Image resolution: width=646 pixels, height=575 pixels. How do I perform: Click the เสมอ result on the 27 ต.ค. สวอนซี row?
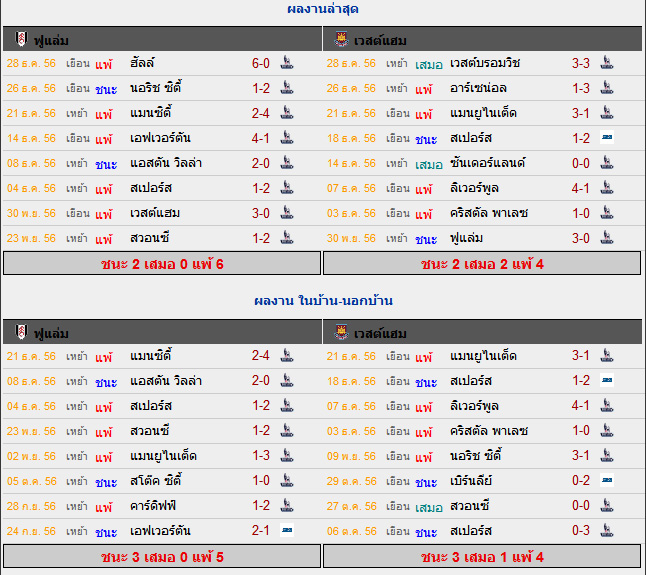tap(428, 507)
